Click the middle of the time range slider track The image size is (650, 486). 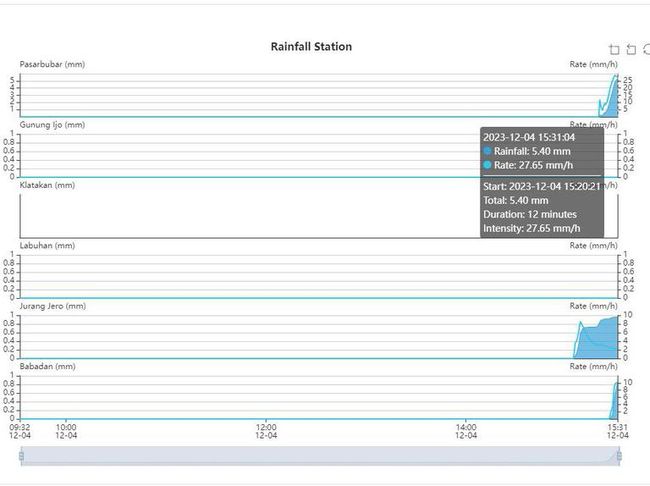pyautogui.click(x=319, y=456)
